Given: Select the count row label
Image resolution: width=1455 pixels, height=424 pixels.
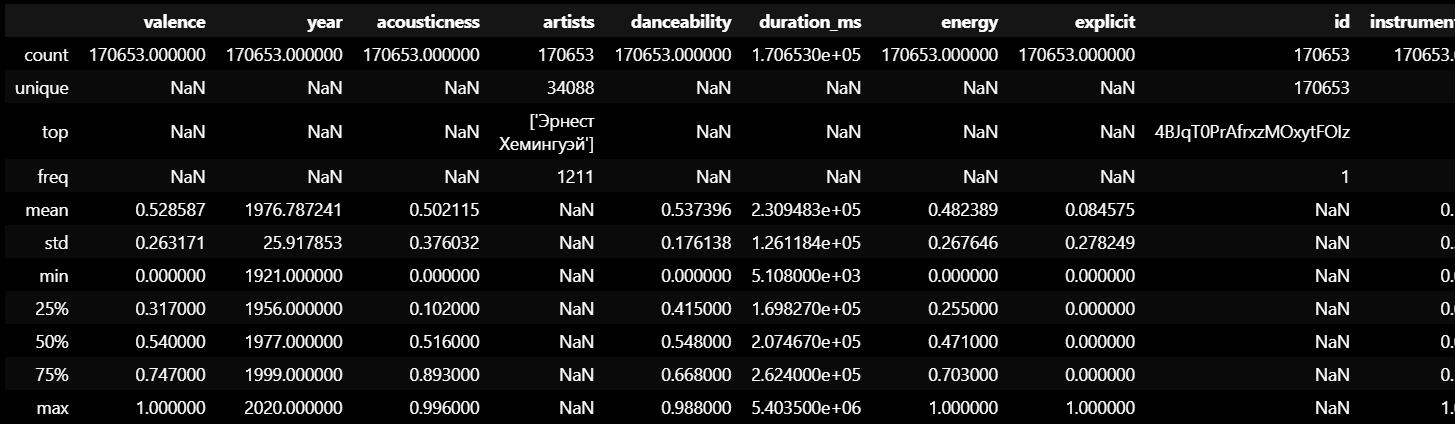Looking at the screenshot, I should [47, 54].
